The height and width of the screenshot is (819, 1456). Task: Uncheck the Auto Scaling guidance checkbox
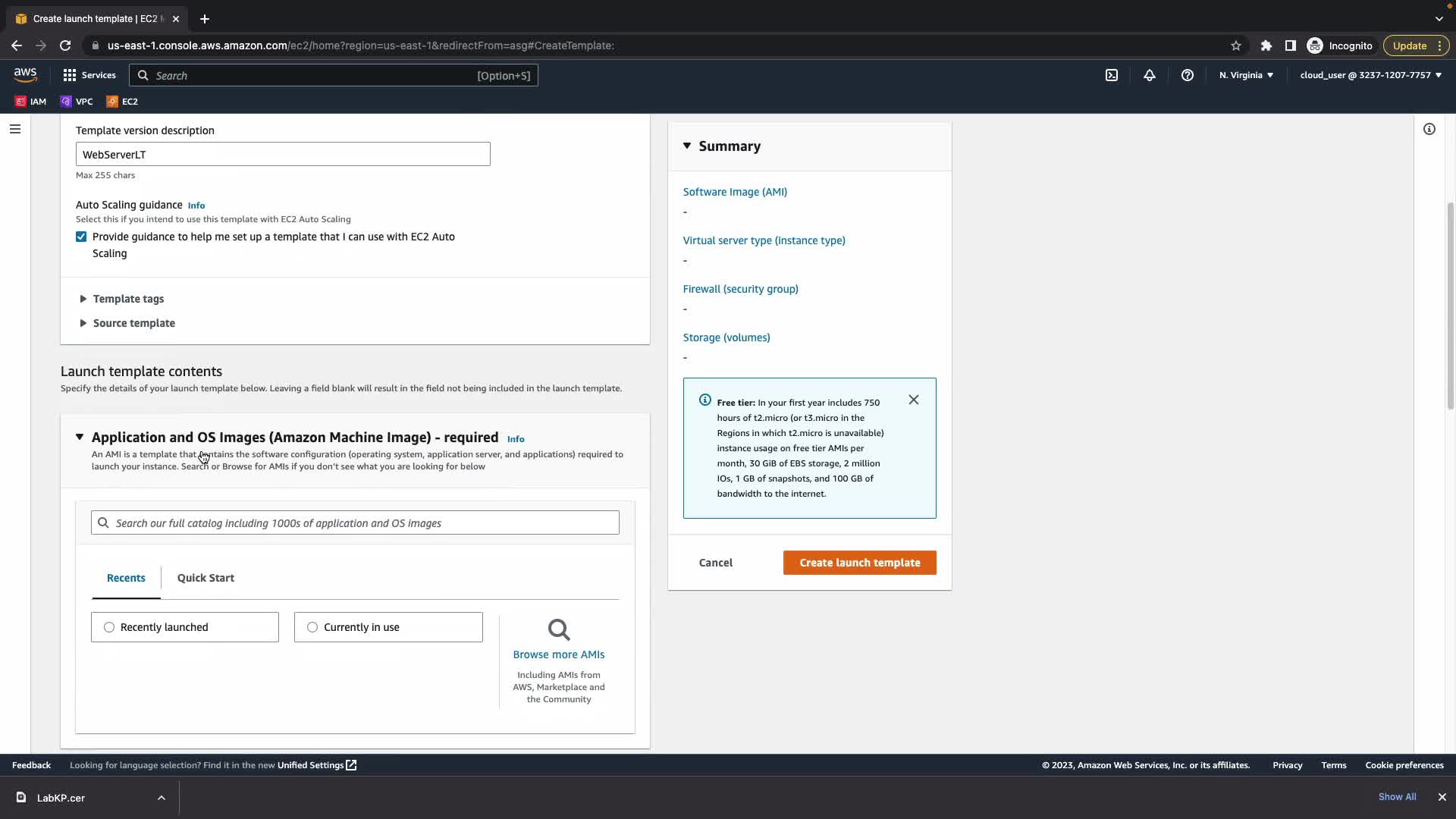[81, 237]
